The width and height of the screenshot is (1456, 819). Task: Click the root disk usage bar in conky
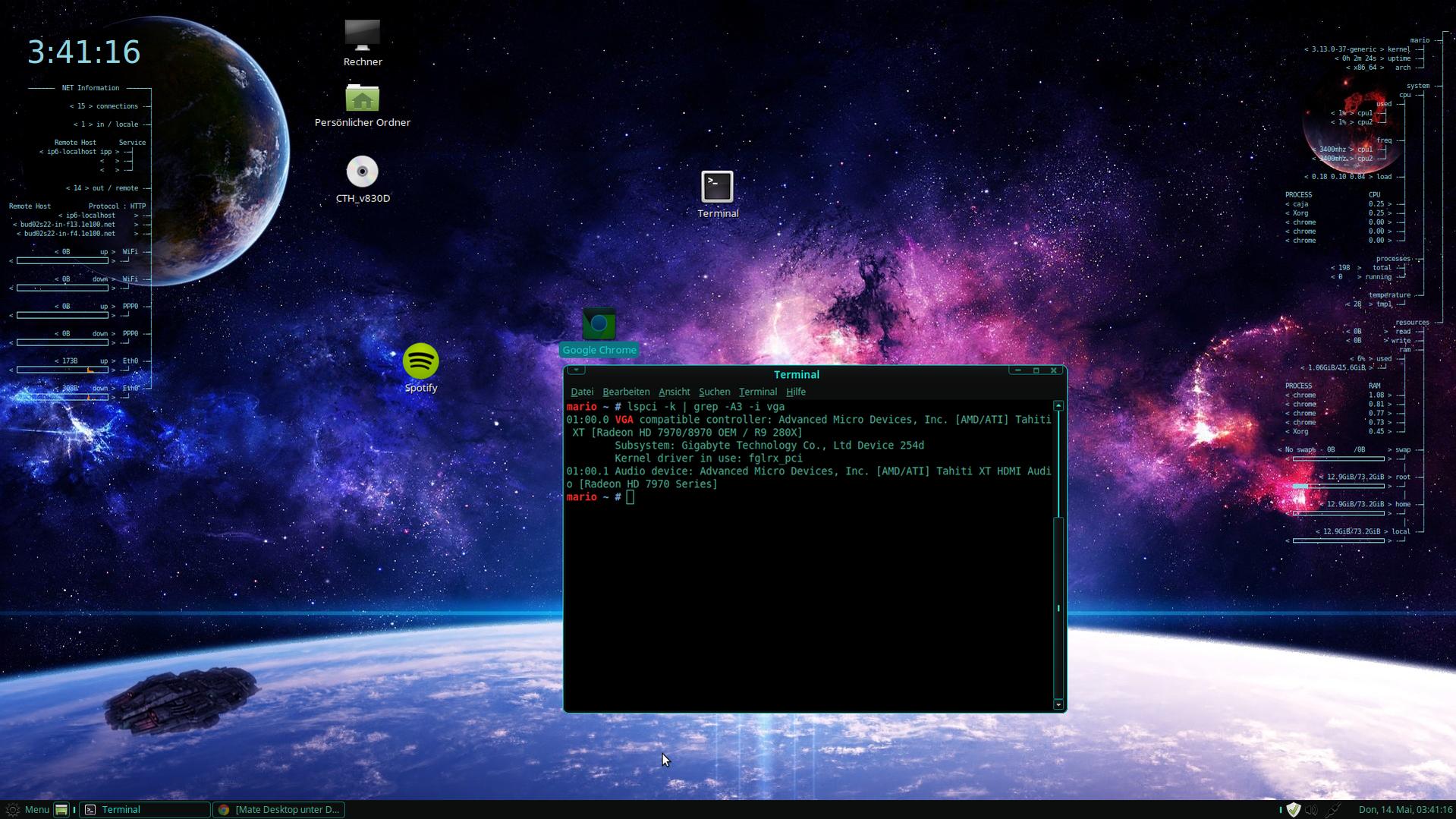coord(1339,486)
